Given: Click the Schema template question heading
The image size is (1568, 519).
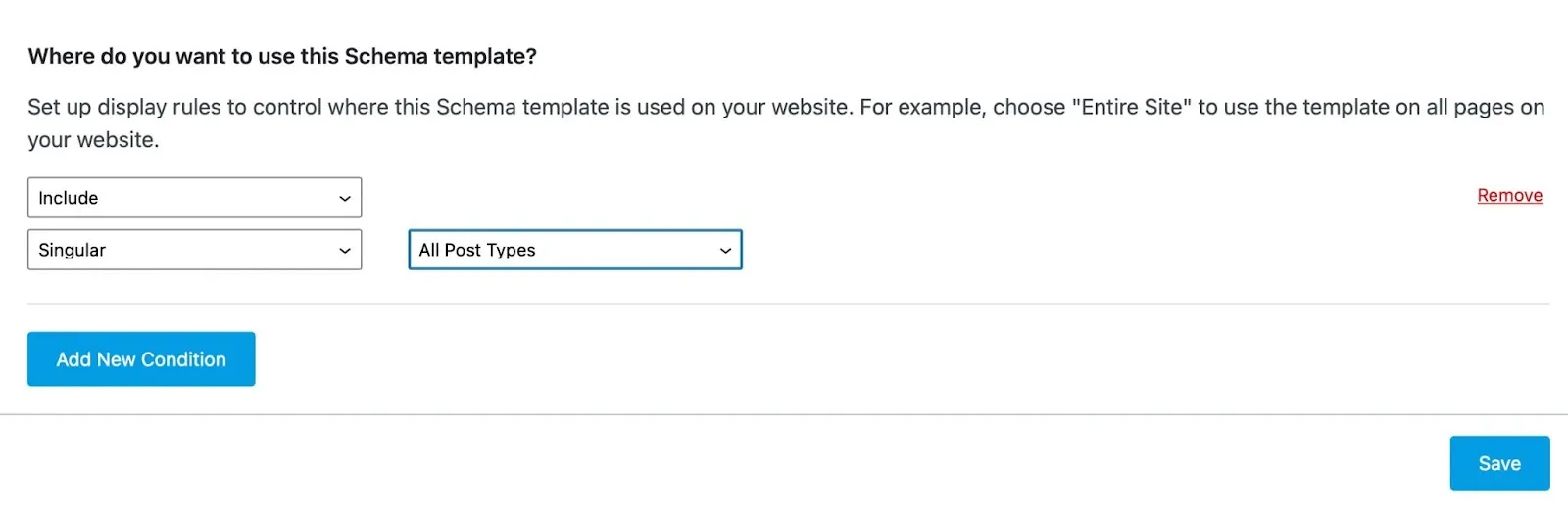Looking at the screenshot, I should point(282,57).
